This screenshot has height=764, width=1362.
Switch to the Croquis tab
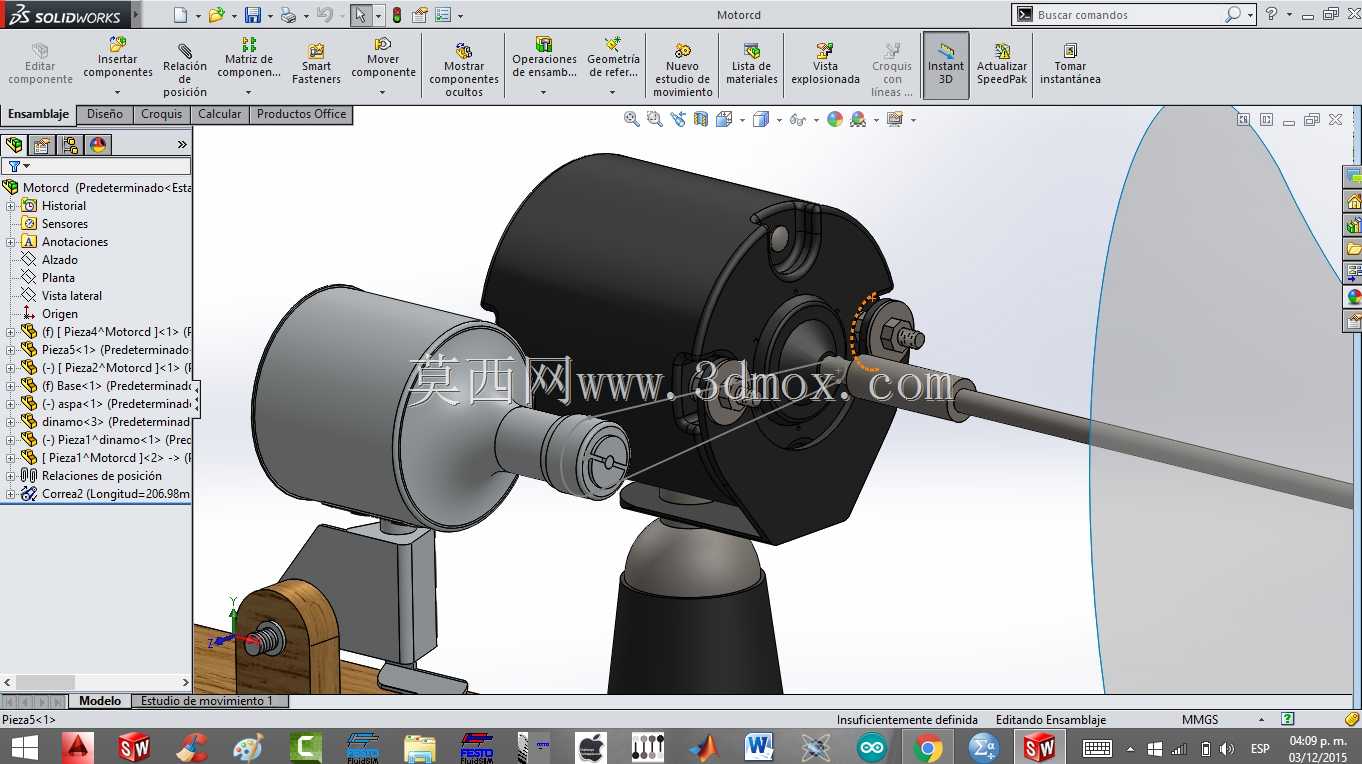click(161, 115)
